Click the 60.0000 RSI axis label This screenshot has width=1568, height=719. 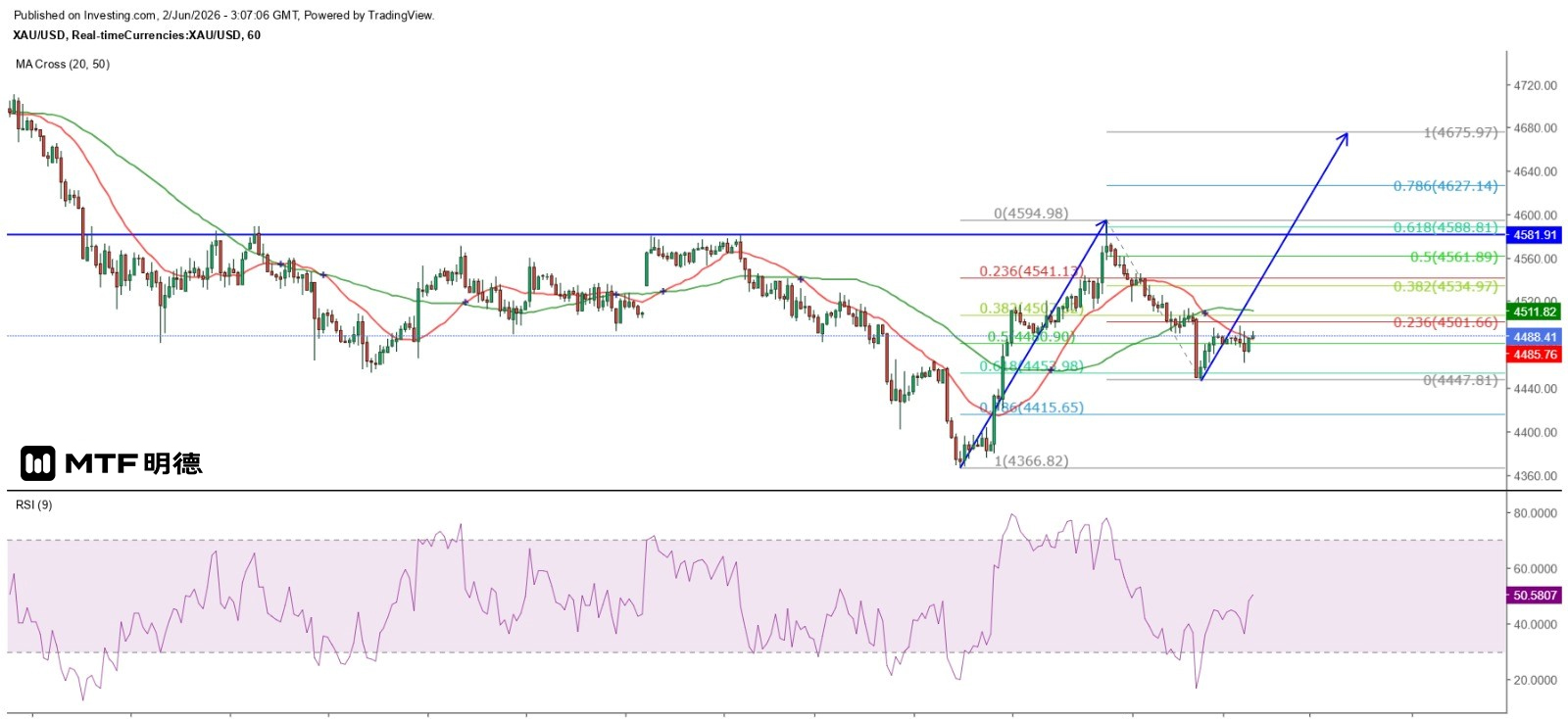pyautogui.click(x=1535, y=569)
